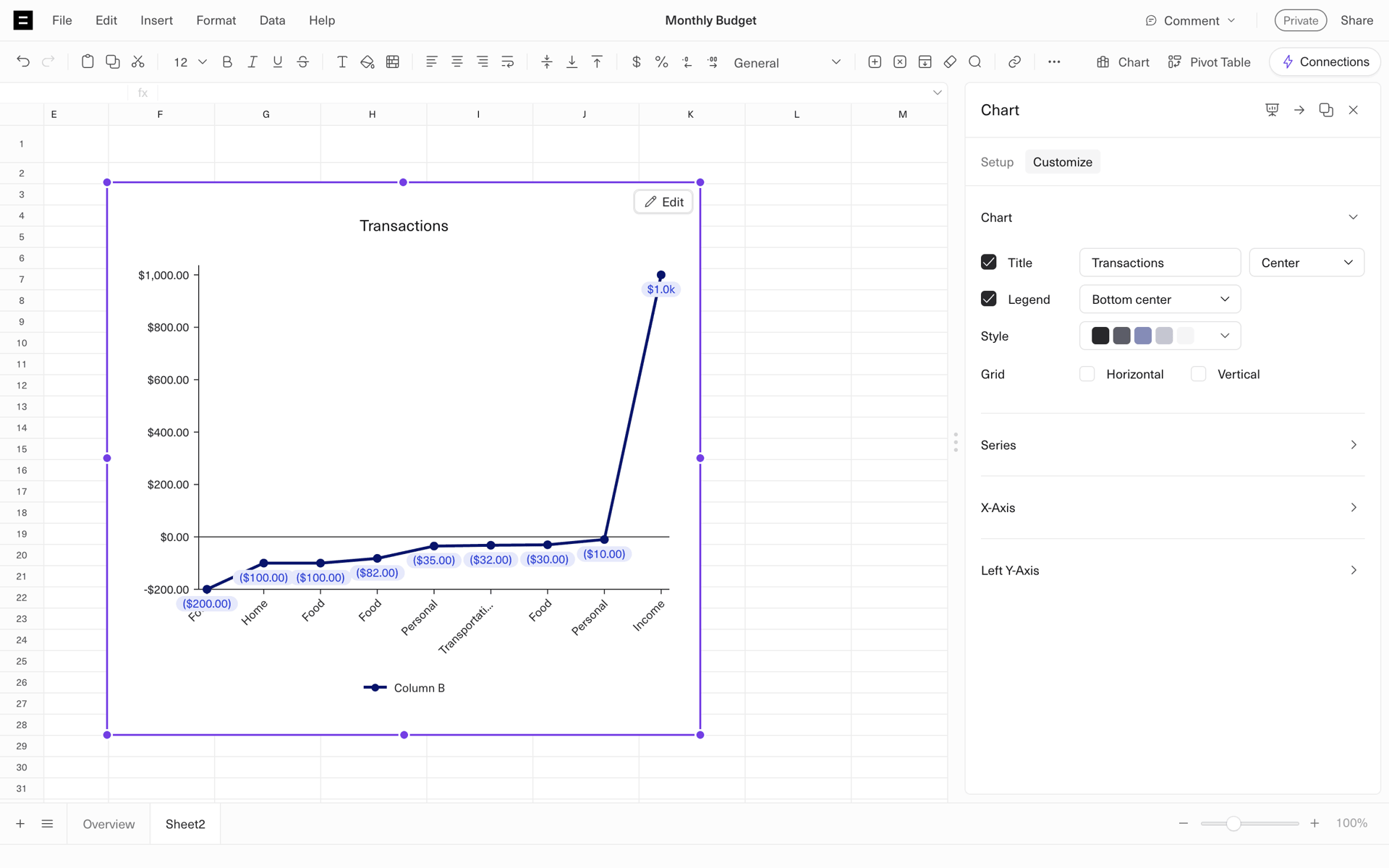Click the clear formatting eraser icon
This screenshot has height=868, width=1389.
(x=950, y=62)
